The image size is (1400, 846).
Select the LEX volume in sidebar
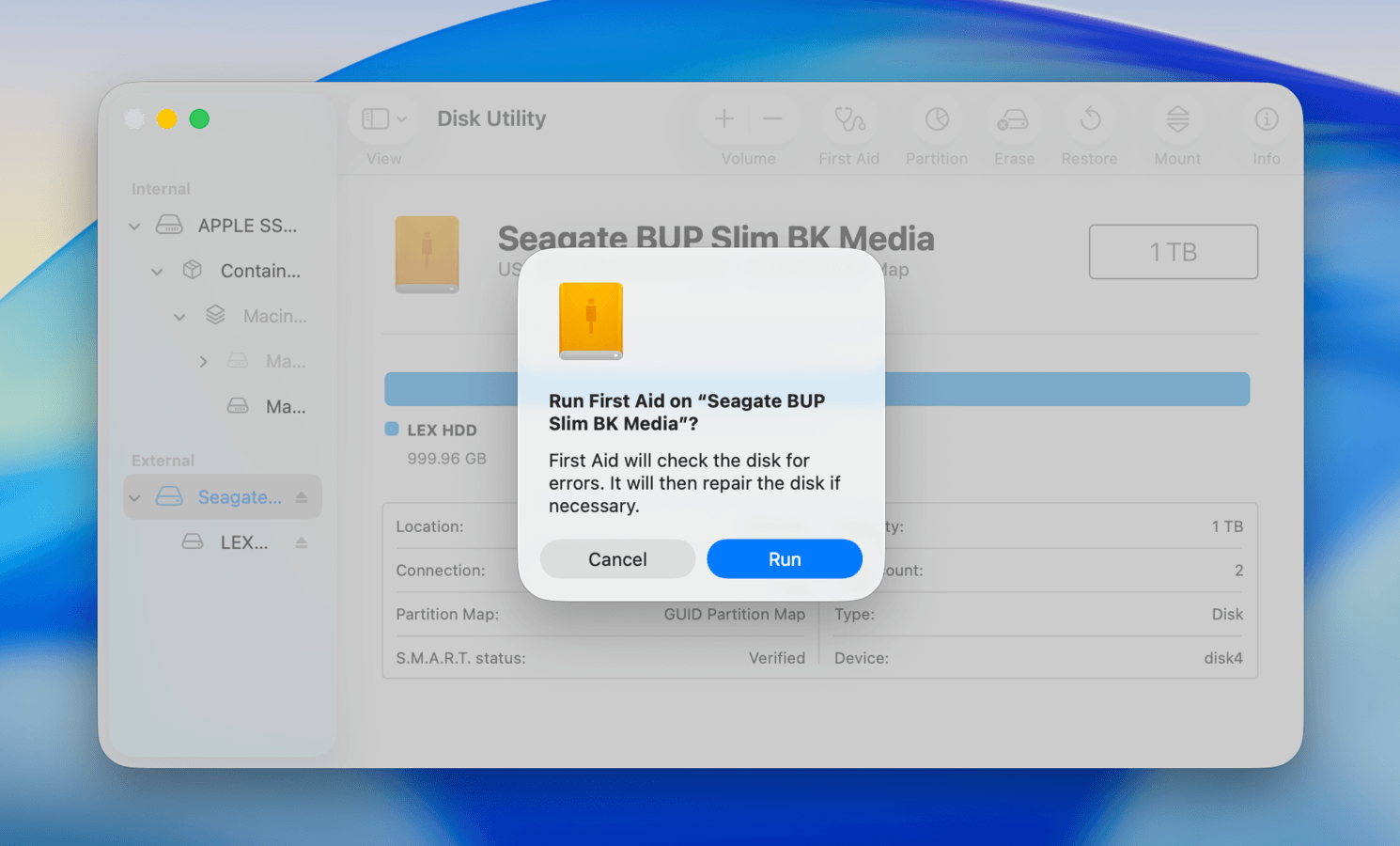(244, 542)
